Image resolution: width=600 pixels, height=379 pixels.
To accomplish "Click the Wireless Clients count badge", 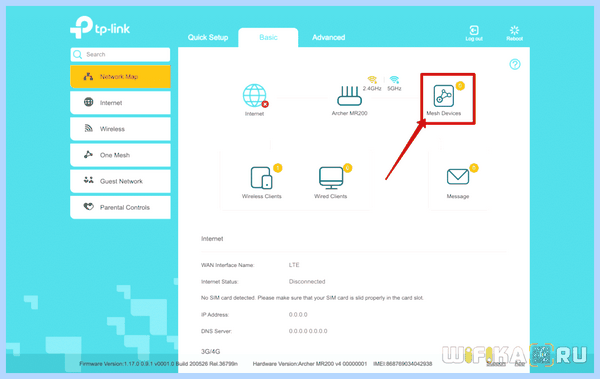I will (x=278, y=168).
